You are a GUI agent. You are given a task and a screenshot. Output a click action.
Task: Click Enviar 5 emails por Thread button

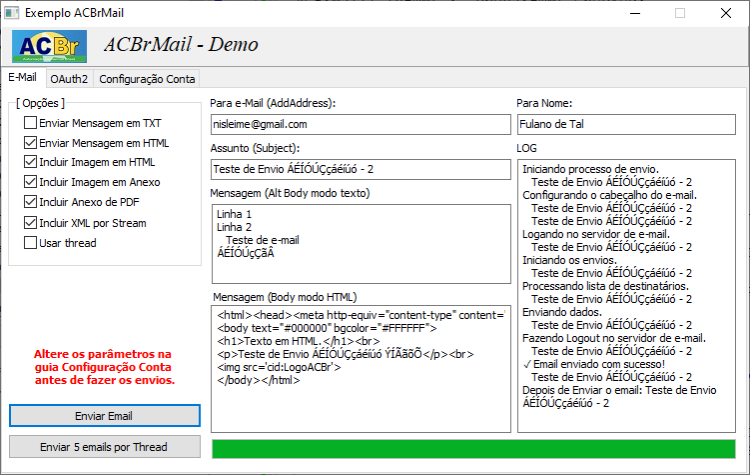pos(104,447)
